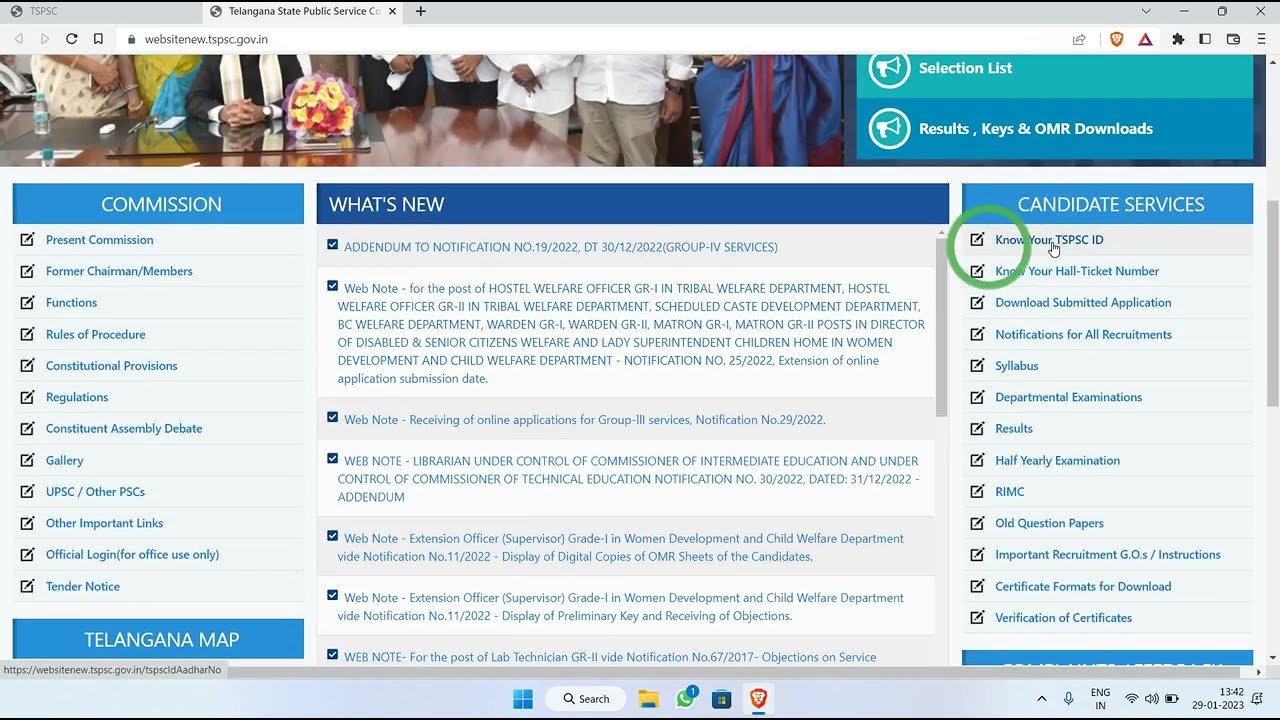Toggle the browser sidebar panel icon

click(1205, 39)
